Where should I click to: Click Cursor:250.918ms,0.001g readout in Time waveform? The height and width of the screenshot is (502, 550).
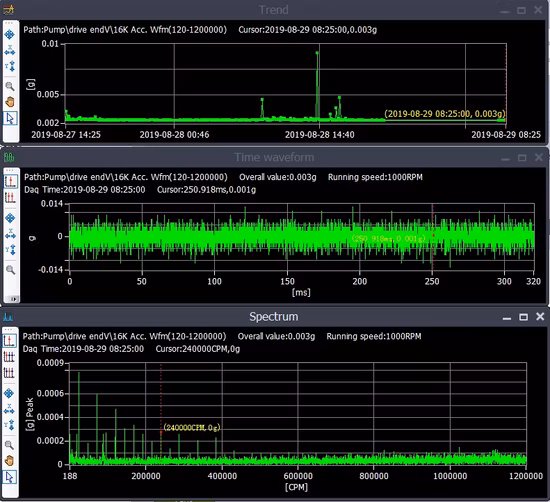206,190
